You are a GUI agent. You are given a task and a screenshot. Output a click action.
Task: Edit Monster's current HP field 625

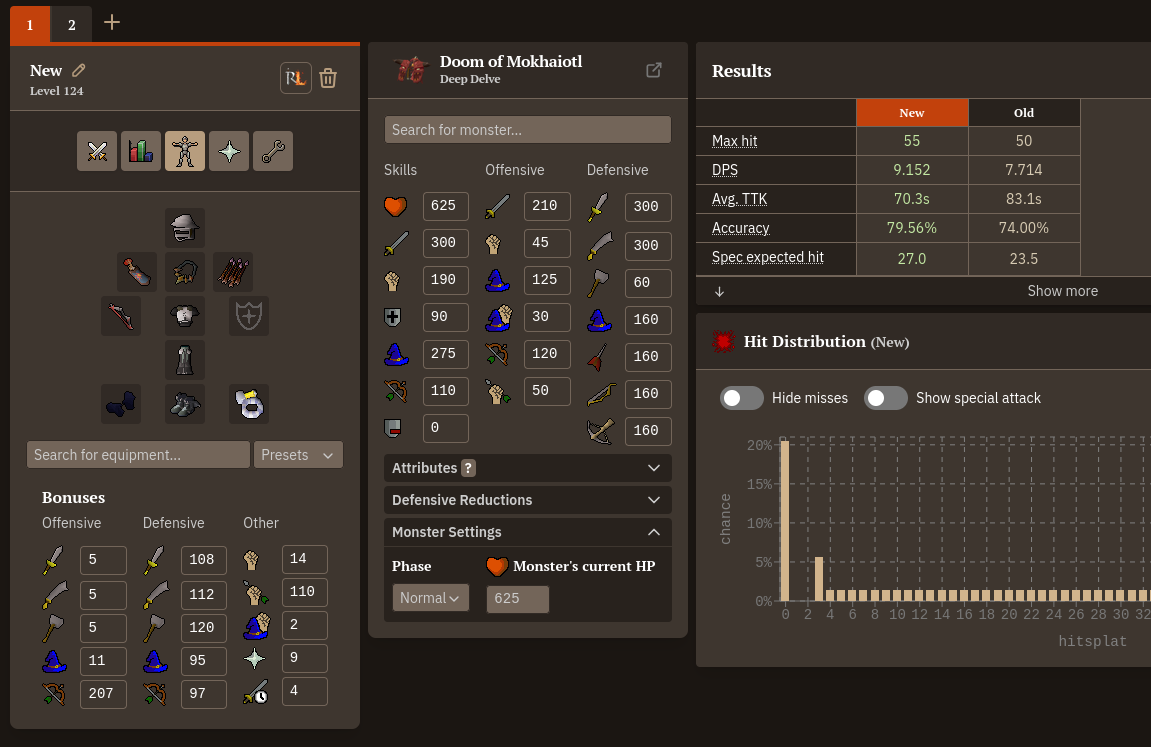coord(518,599)
